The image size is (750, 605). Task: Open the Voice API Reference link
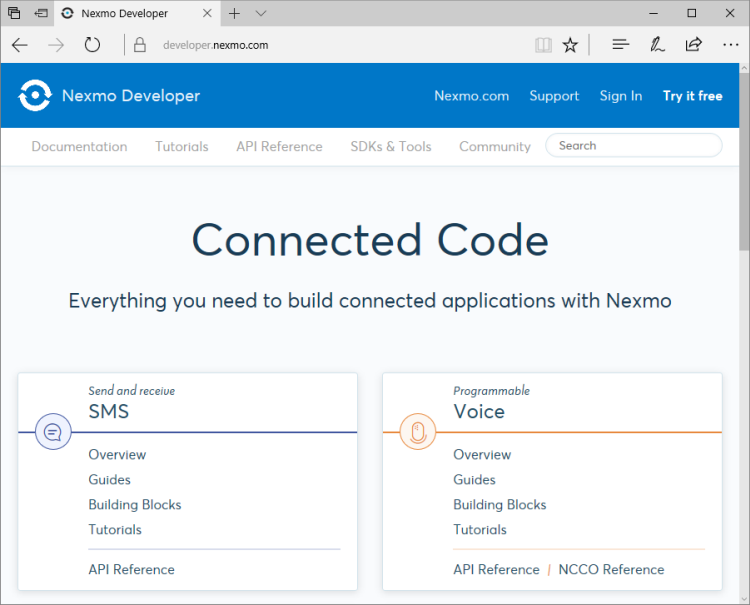[496, 569]
